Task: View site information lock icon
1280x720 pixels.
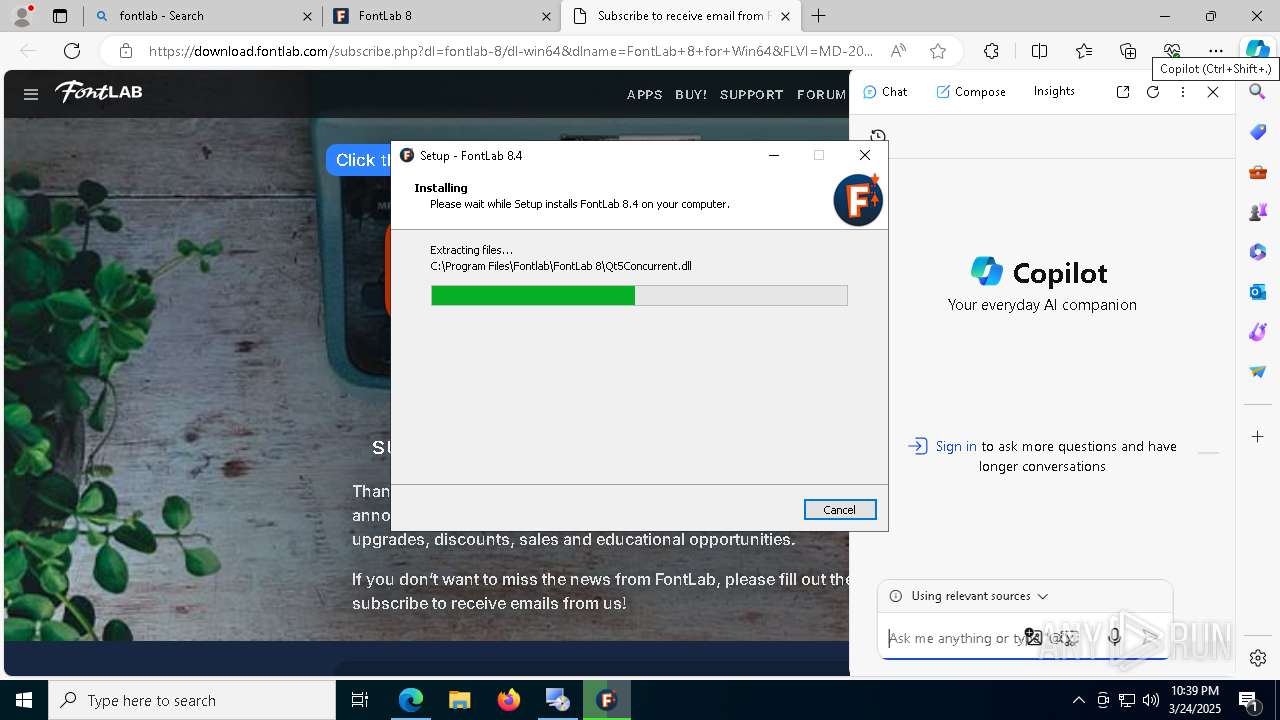Action: click(125, 51)
